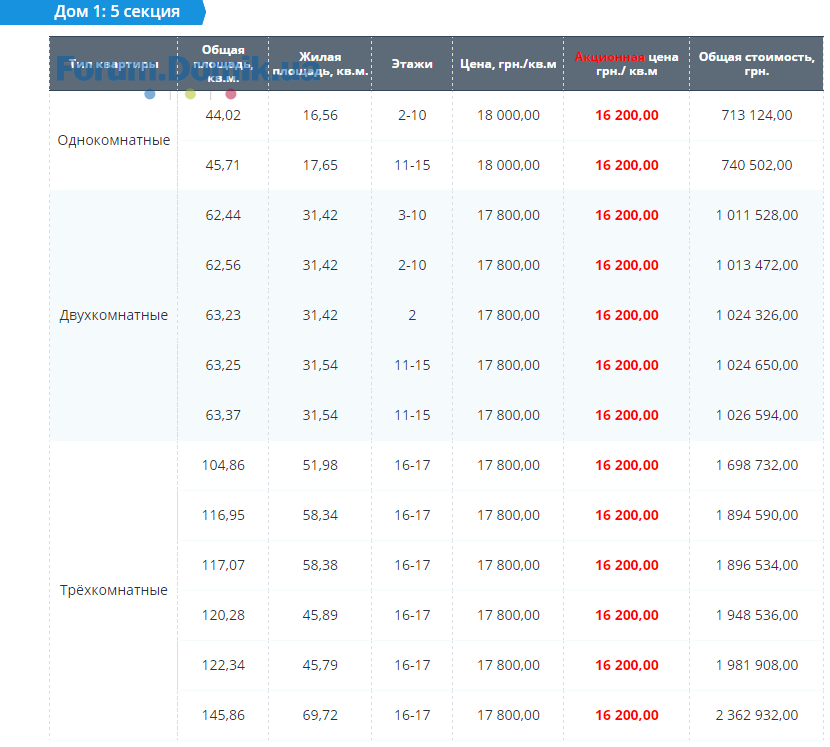Click total cost 1 896 534,00
The height and width of the screenshot is (747, 830).
tap(756, 565)
